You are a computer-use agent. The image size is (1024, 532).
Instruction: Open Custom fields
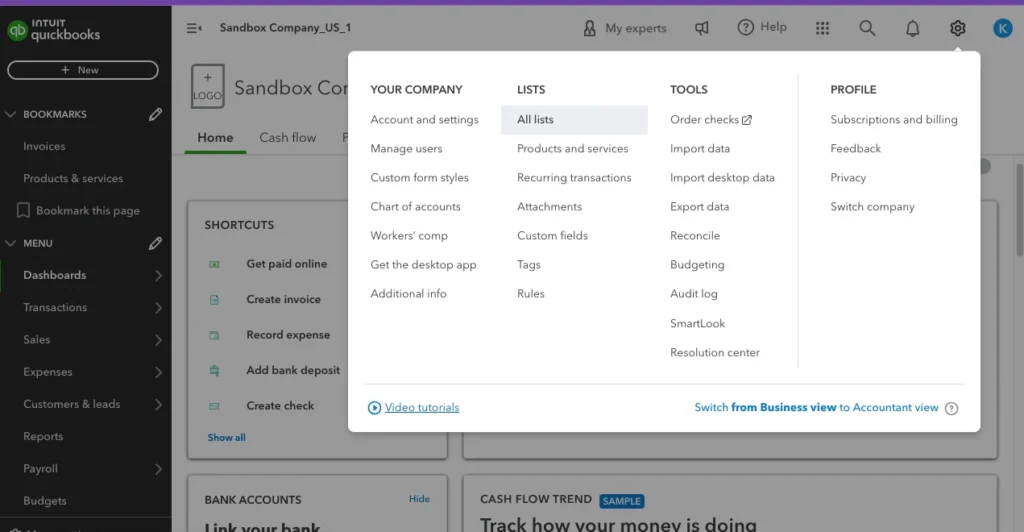[x=552, y=236]
